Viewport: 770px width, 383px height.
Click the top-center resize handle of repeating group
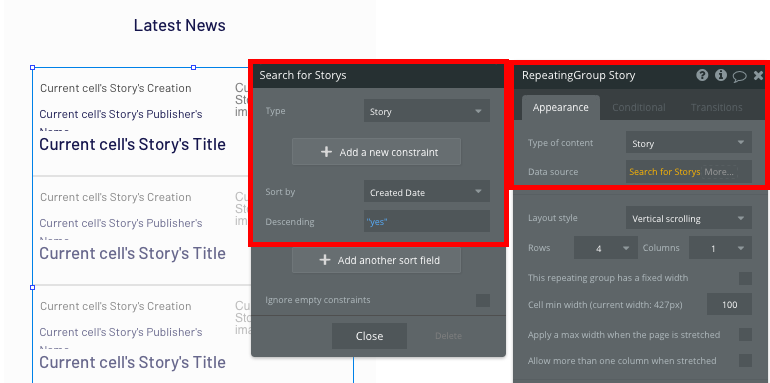click(193, 67)
